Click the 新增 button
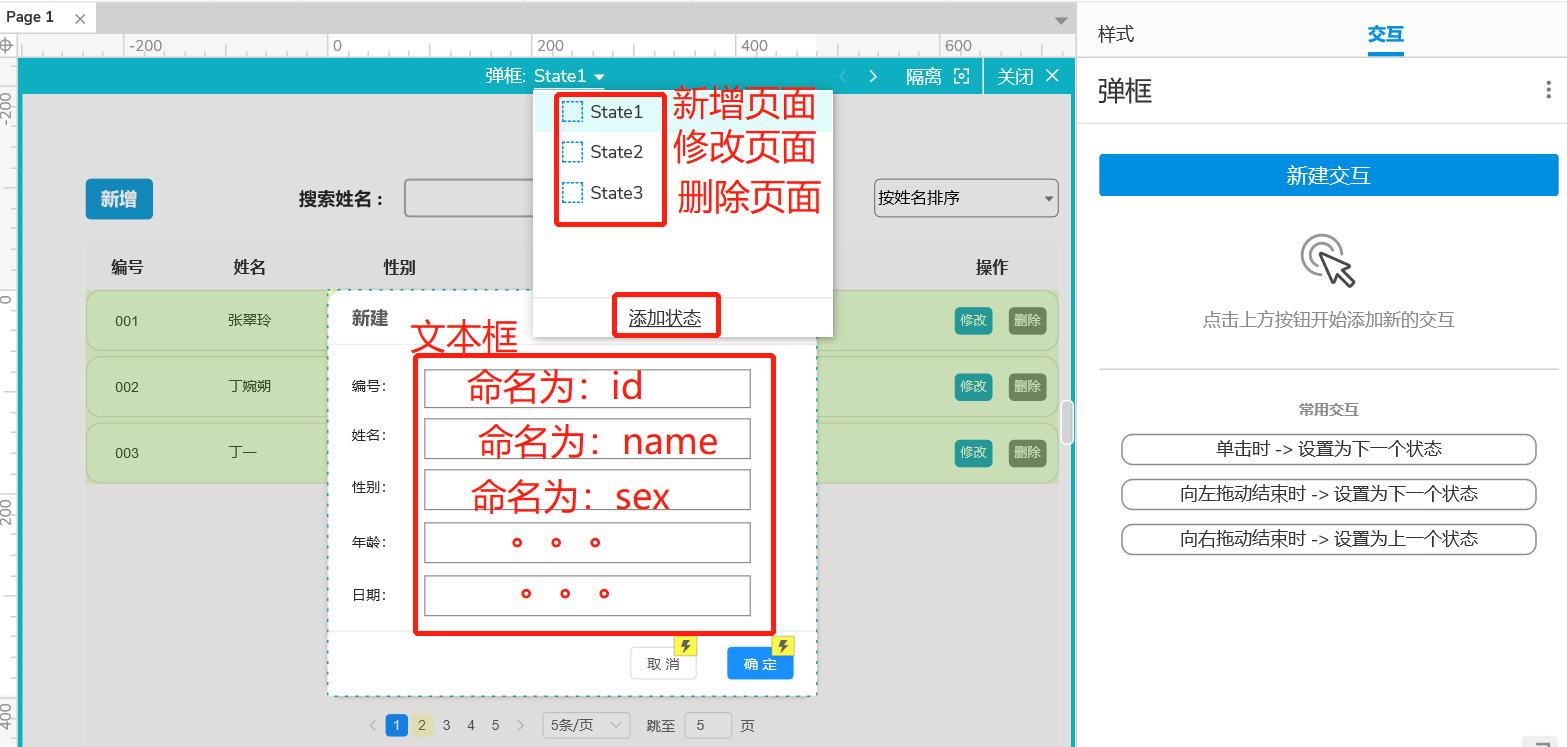The image size is (1567, 747). (119, 199)
